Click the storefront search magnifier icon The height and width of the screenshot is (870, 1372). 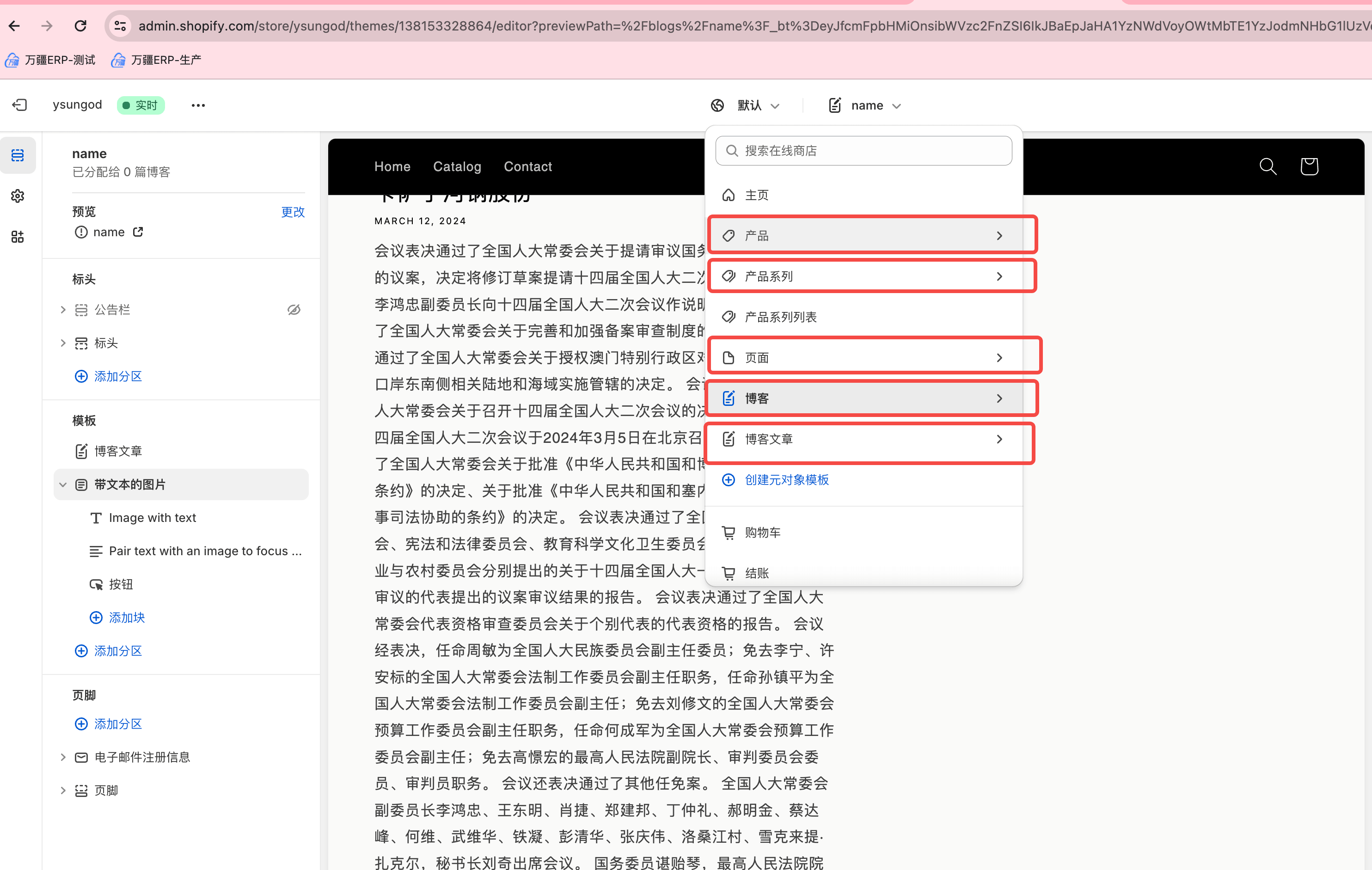tap(1268, 166)
